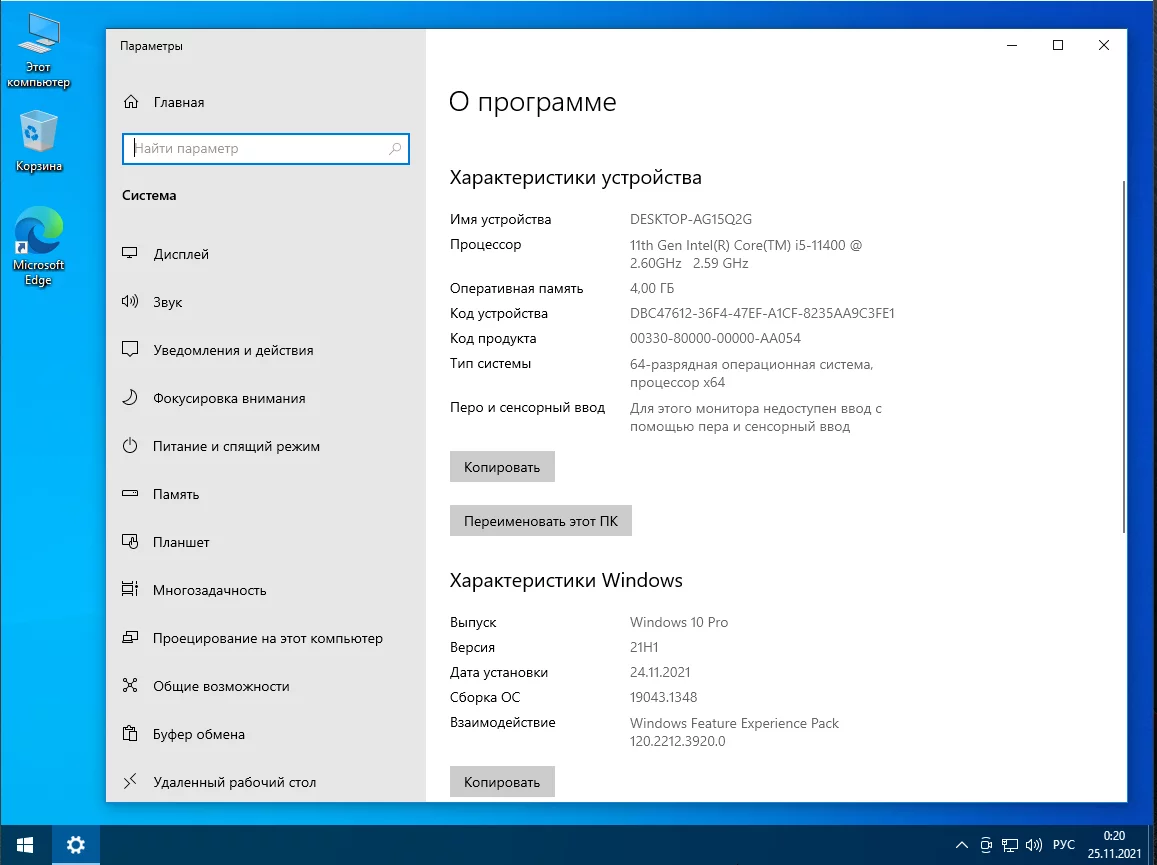Open the Память settings page
Screen dimensions: 1157x865
(x=176, y=494)
